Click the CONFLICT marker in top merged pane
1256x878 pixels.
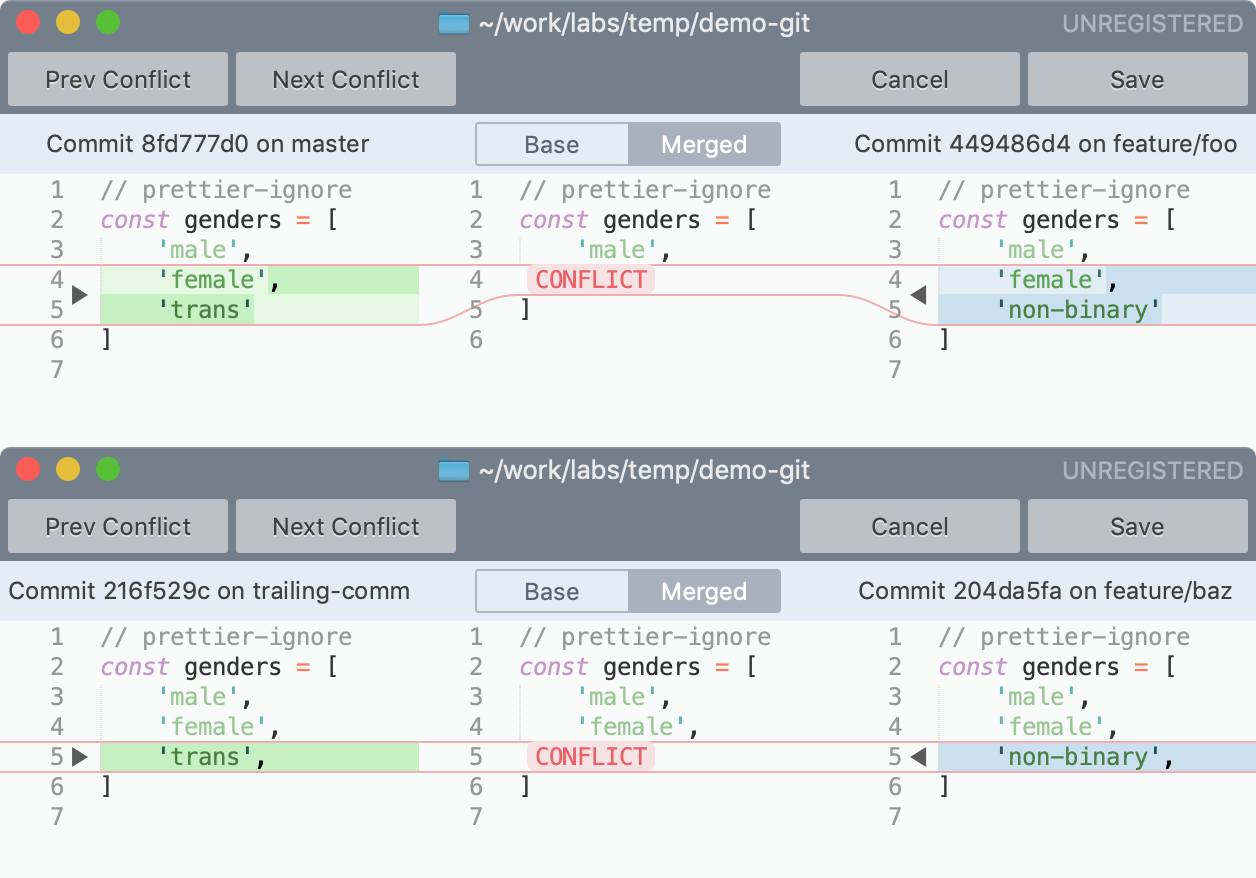click(590, 280)
